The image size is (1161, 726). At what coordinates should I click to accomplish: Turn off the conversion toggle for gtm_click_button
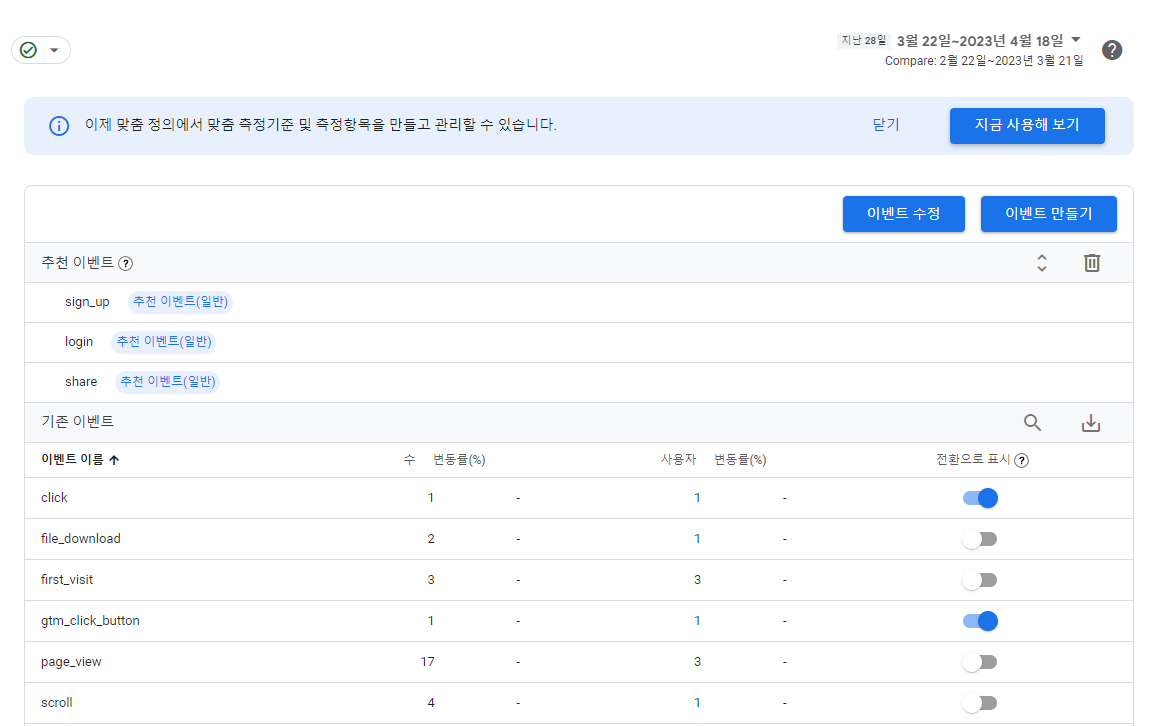[980, 621]
